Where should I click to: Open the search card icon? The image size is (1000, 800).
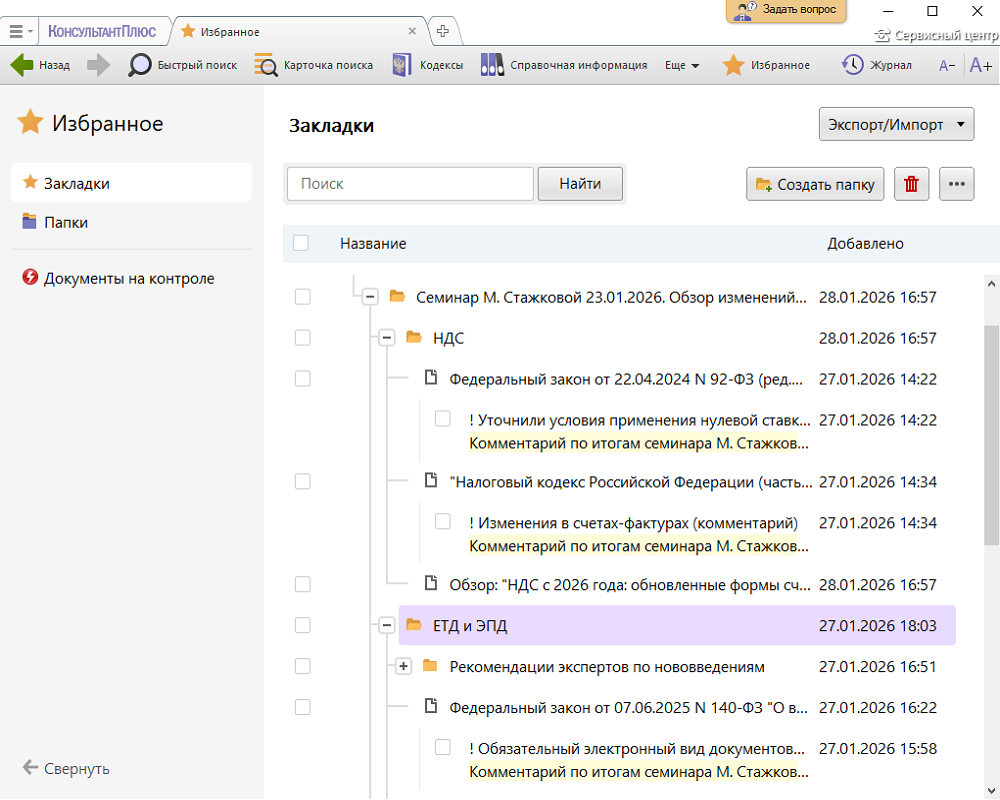(266, 65)
